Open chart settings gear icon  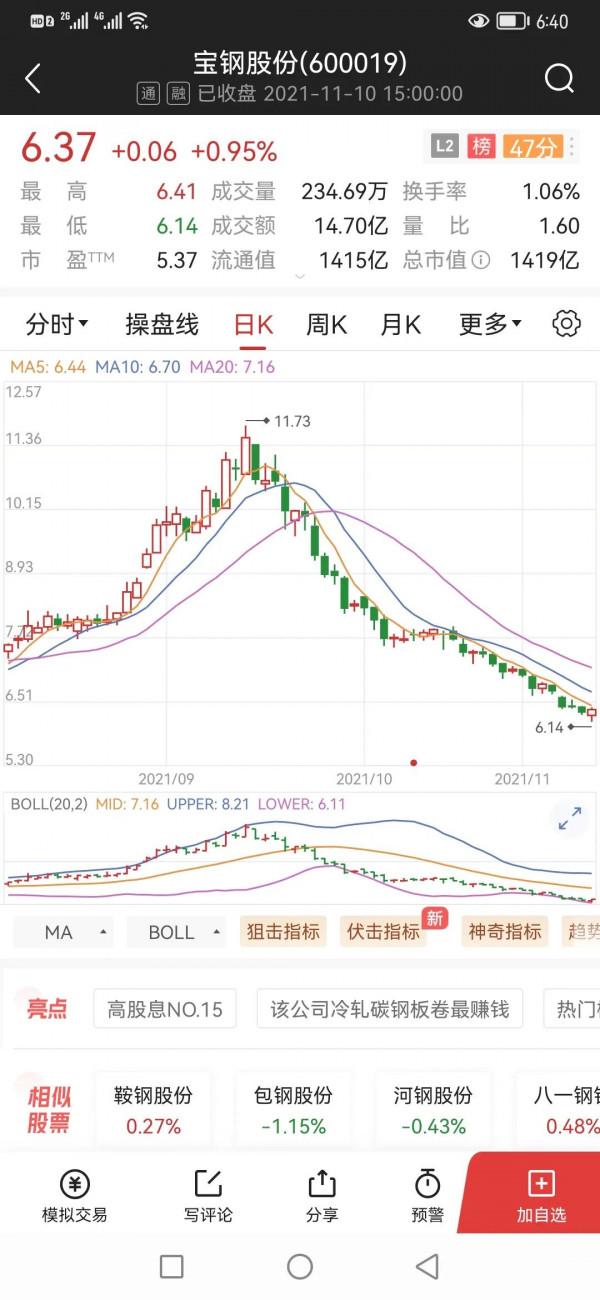566,323
